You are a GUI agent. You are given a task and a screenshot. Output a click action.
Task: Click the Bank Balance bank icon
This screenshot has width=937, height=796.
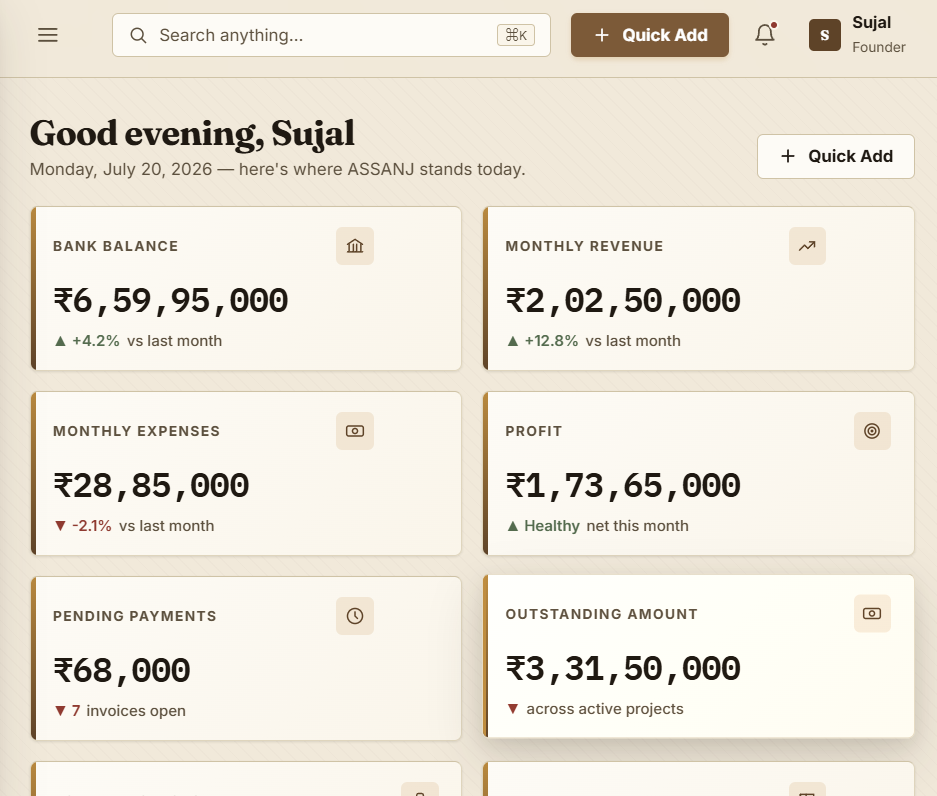click(x=355, y=246)
